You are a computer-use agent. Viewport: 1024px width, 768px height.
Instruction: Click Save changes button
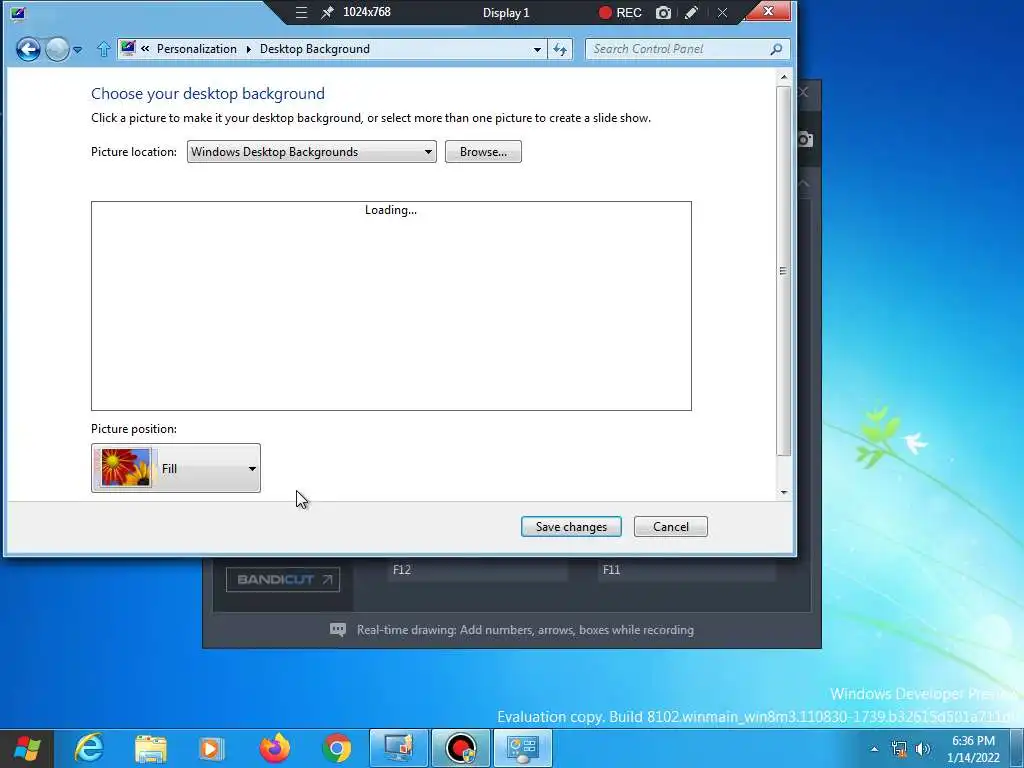coord(571,526)
